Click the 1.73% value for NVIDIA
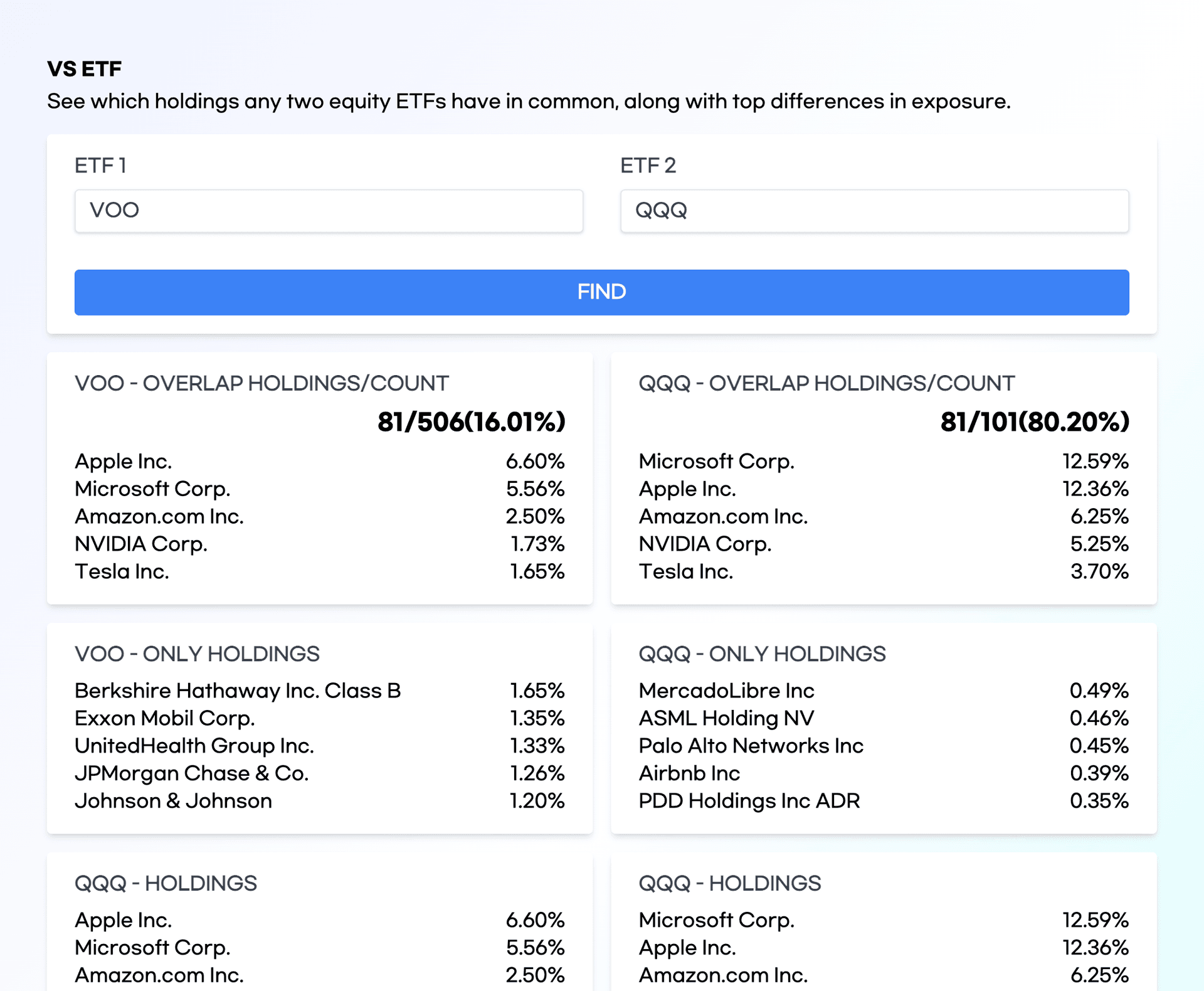1204x991 pixels. (537, 544)
